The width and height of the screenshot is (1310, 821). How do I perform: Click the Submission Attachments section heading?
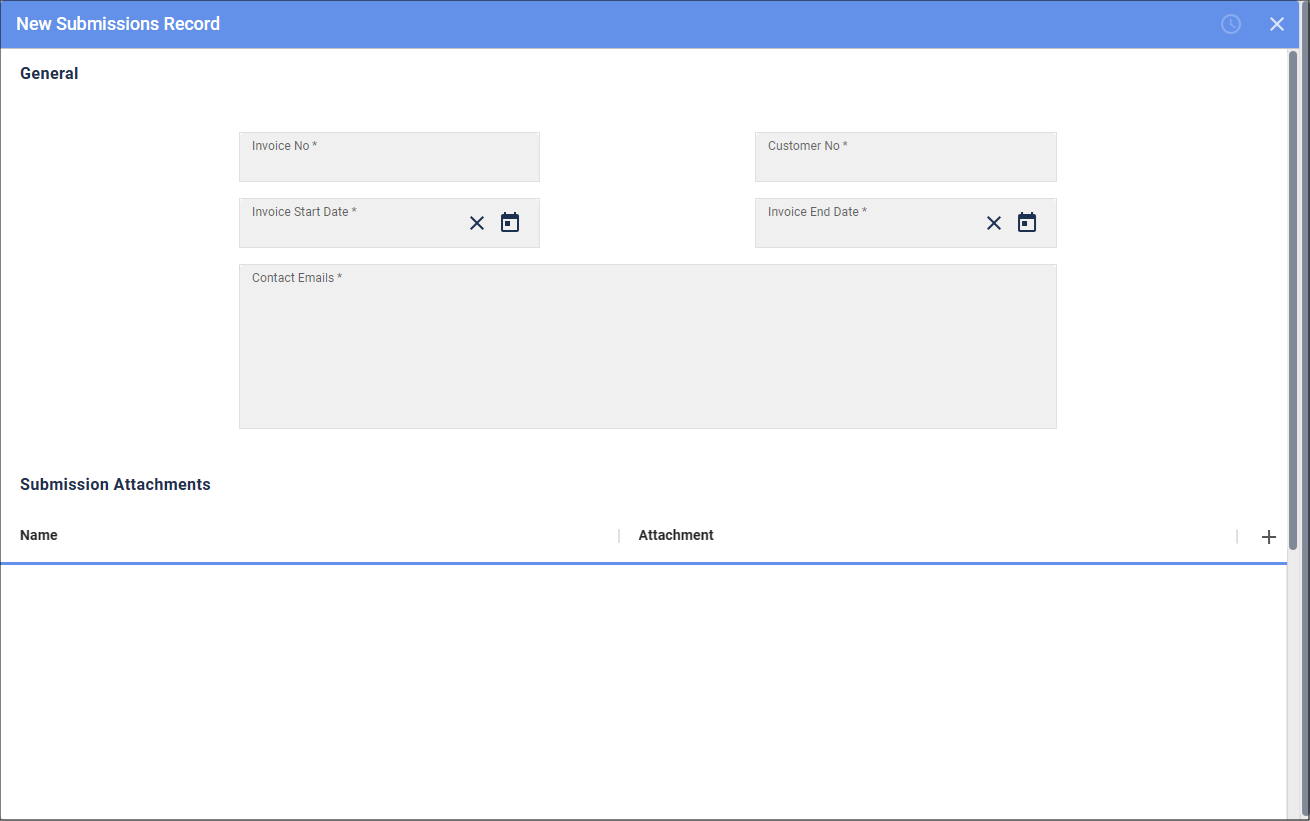(x=115, y=484)
